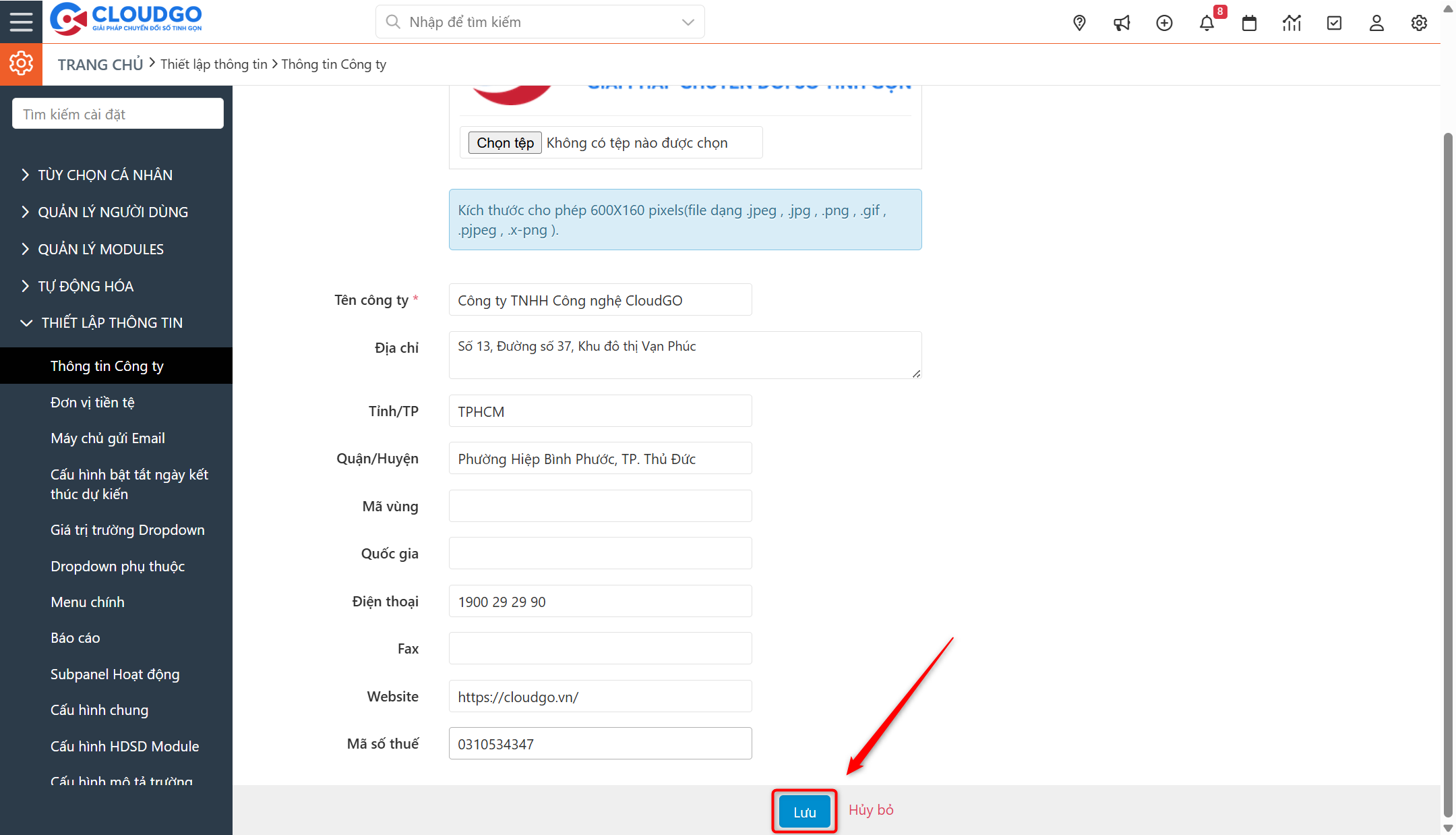Image resolution: width=1456 pixels, height=835 pixels.
Task: Collapse the THIẾT LẬP THÔNG TIN section
Action: (111, 322)
